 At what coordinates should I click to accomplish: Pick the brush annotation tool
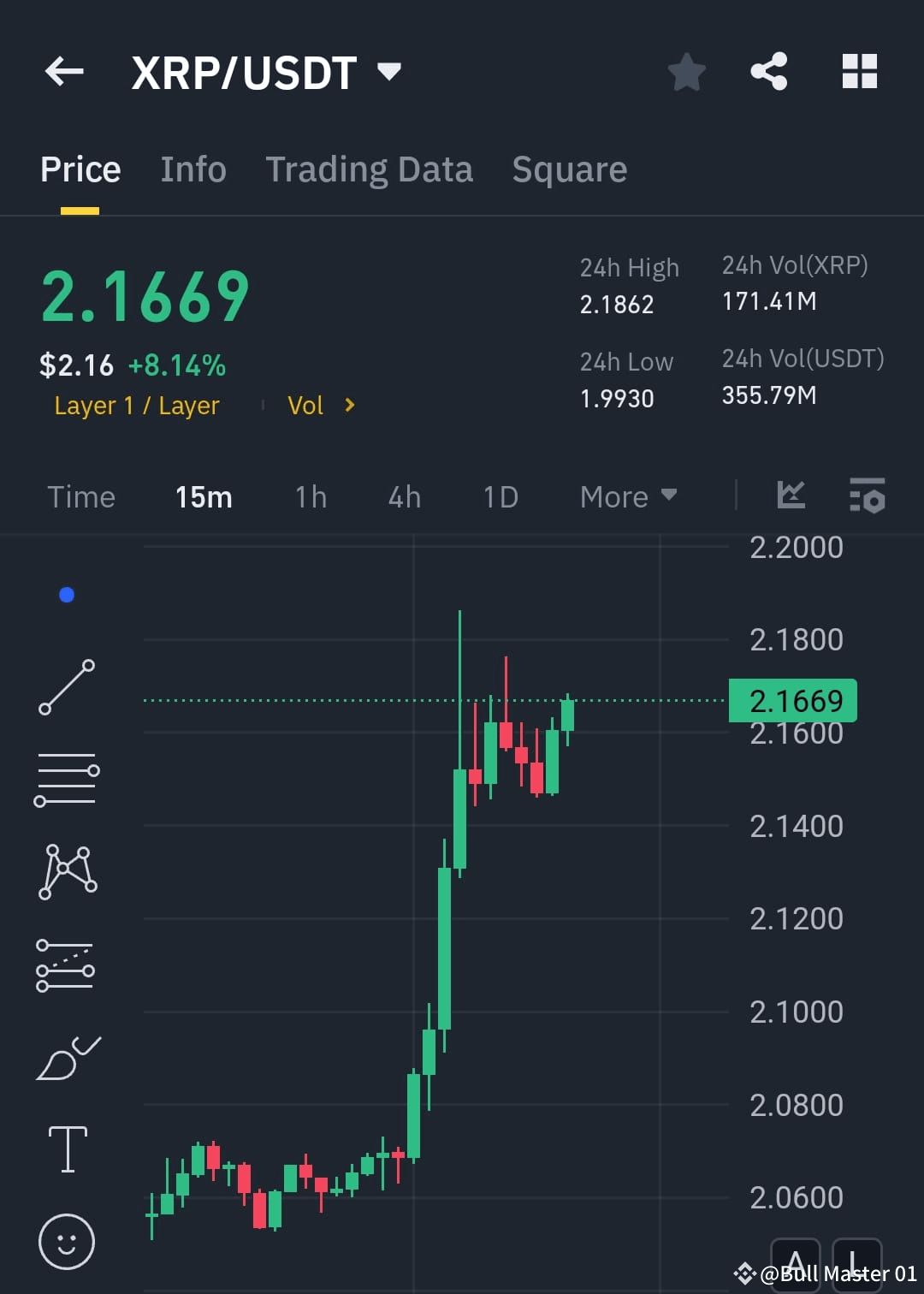click(68, 1057)
